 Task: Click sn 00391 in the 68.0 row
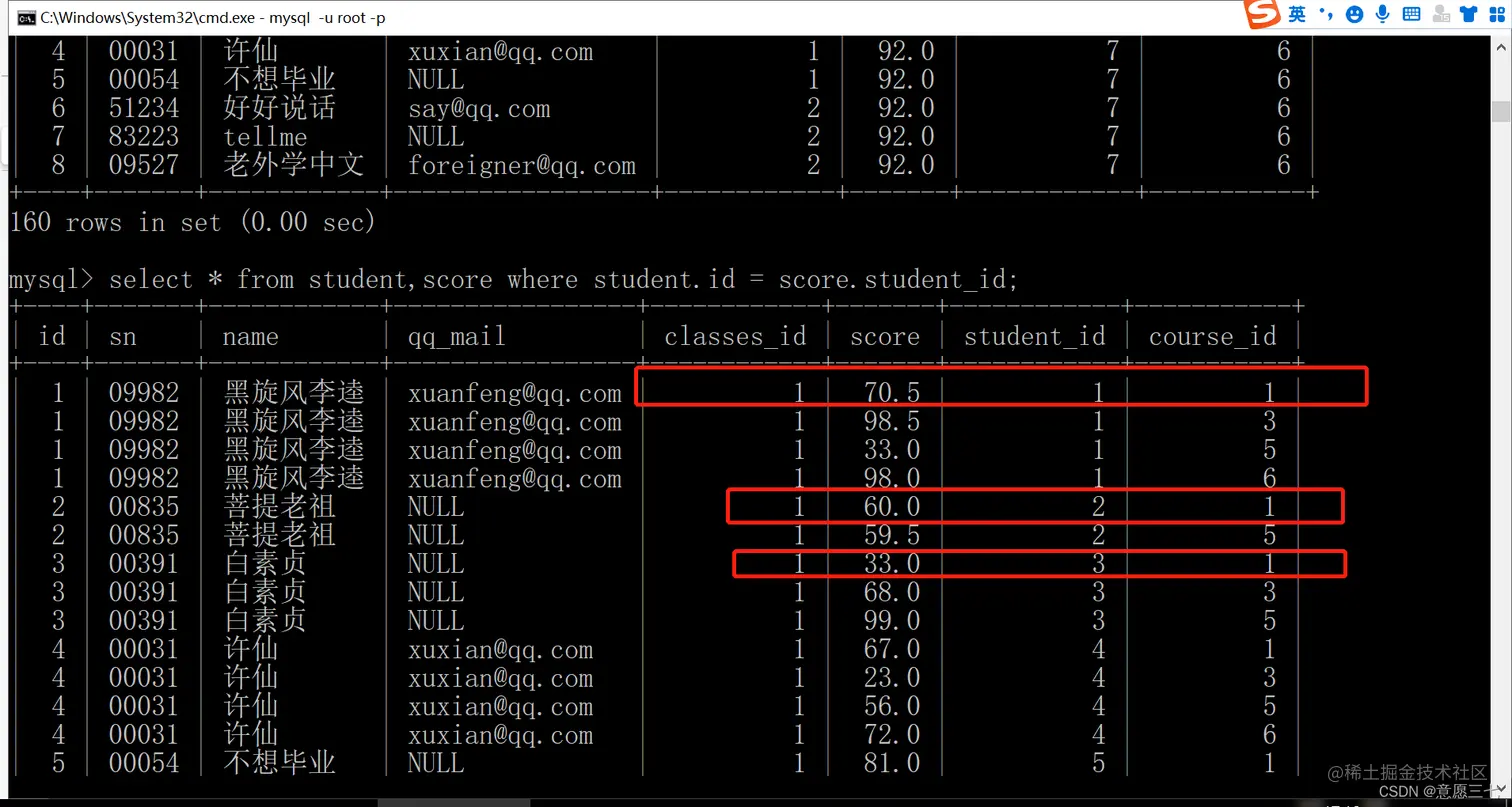pyautogui.click(x=144, y=592)
